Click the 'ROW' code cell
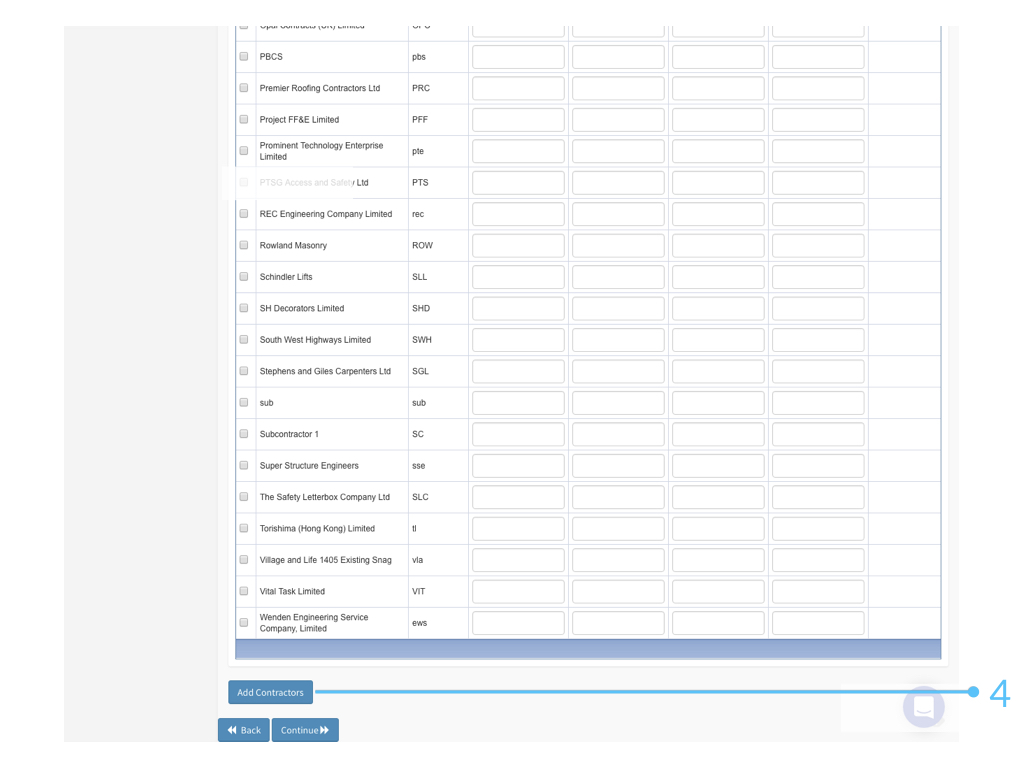 tap(423, 246)
